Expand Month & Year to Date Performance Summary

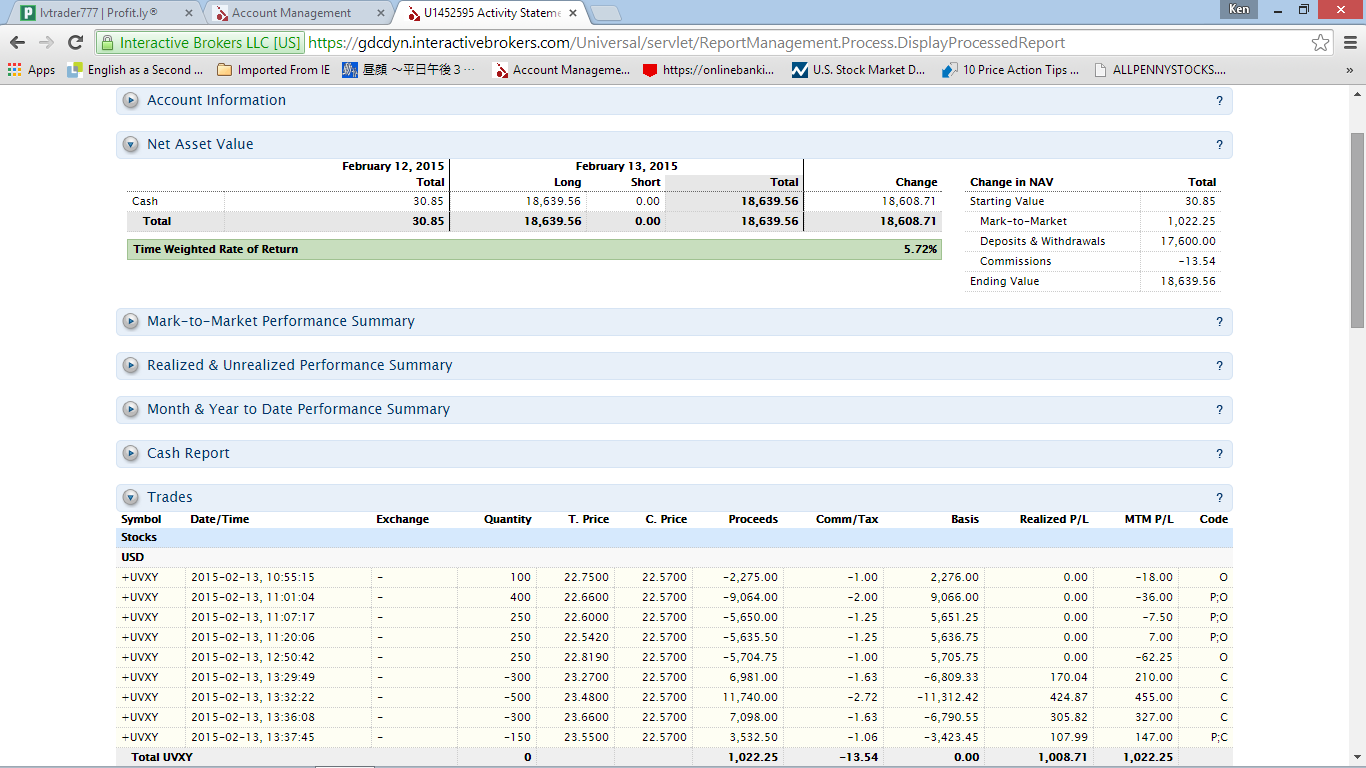(x=130, y=410)
